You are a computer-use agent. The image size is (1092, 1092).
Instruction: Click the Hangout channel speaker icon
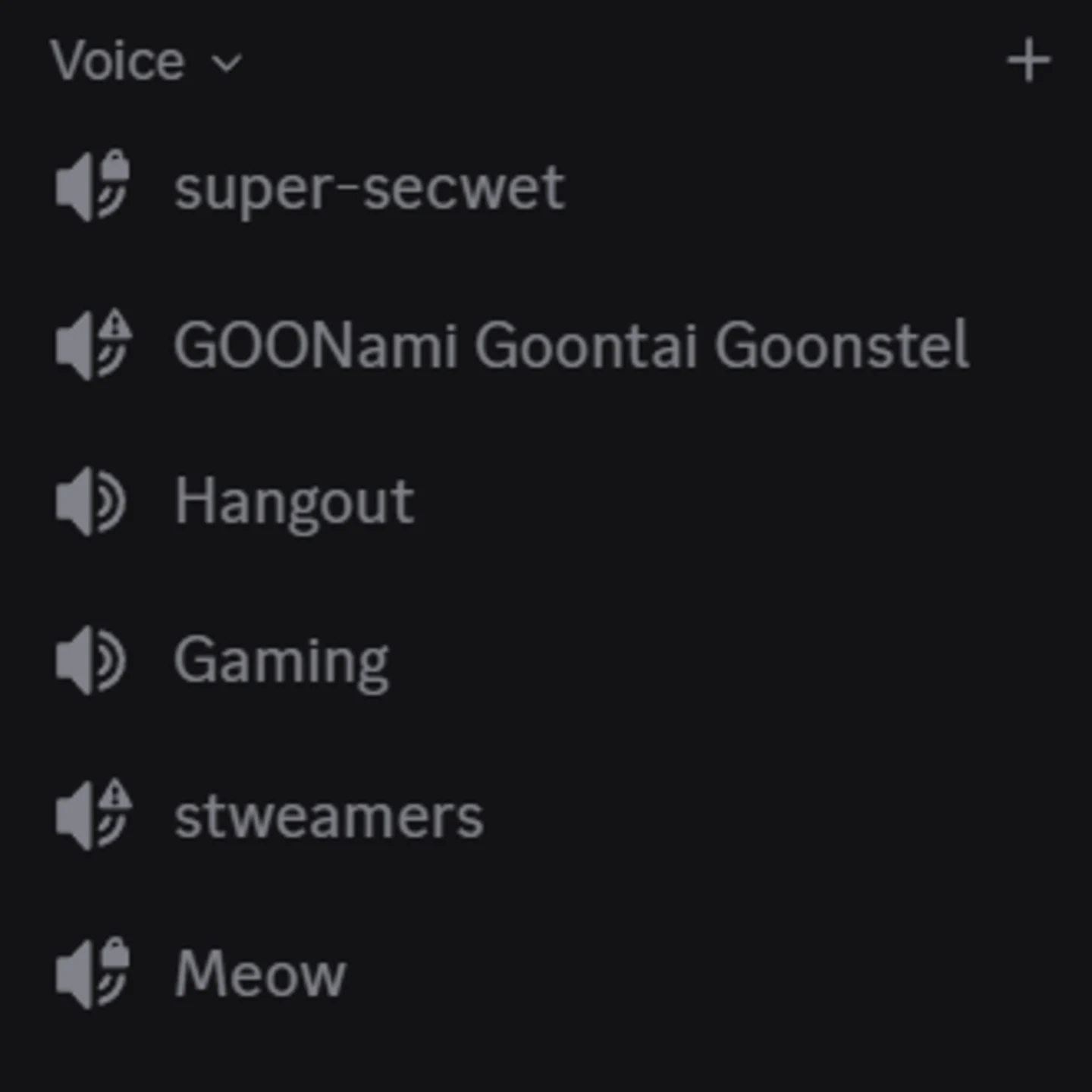[90, 502]
